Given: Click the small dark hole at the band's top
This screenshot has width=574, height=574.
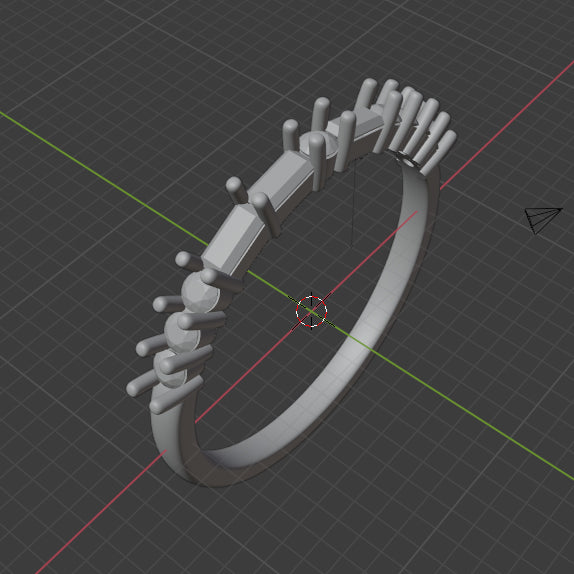Looking at the screenshot, I should (x=407, y=160).
